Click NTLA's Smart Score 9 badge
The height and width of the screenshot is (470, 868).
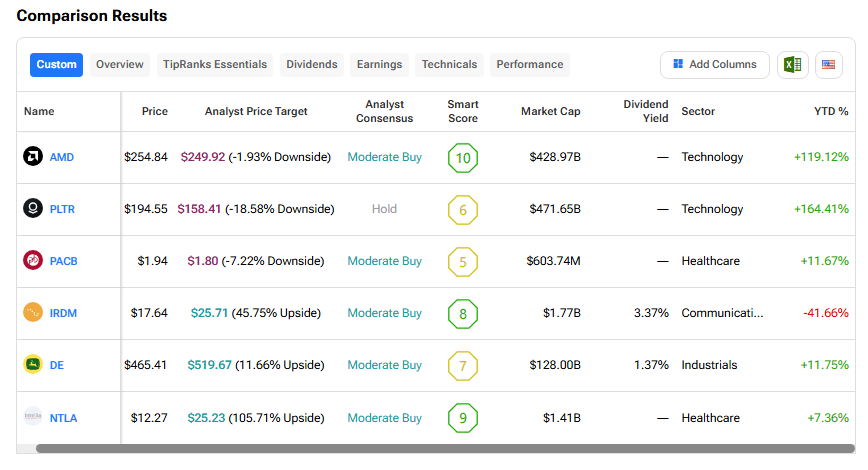pyautogui.click(x=463, y=417)
